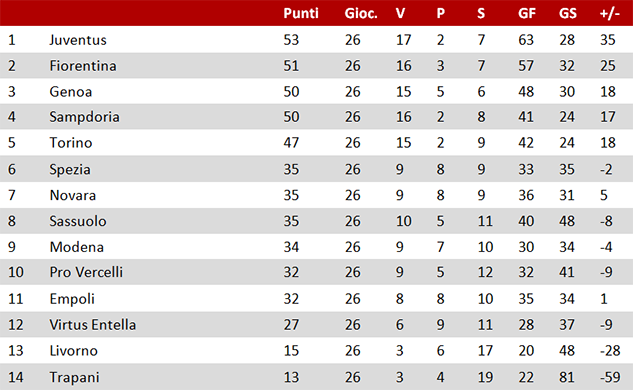
Task: Click Virtus Entella team name
Action: [92, 325]
